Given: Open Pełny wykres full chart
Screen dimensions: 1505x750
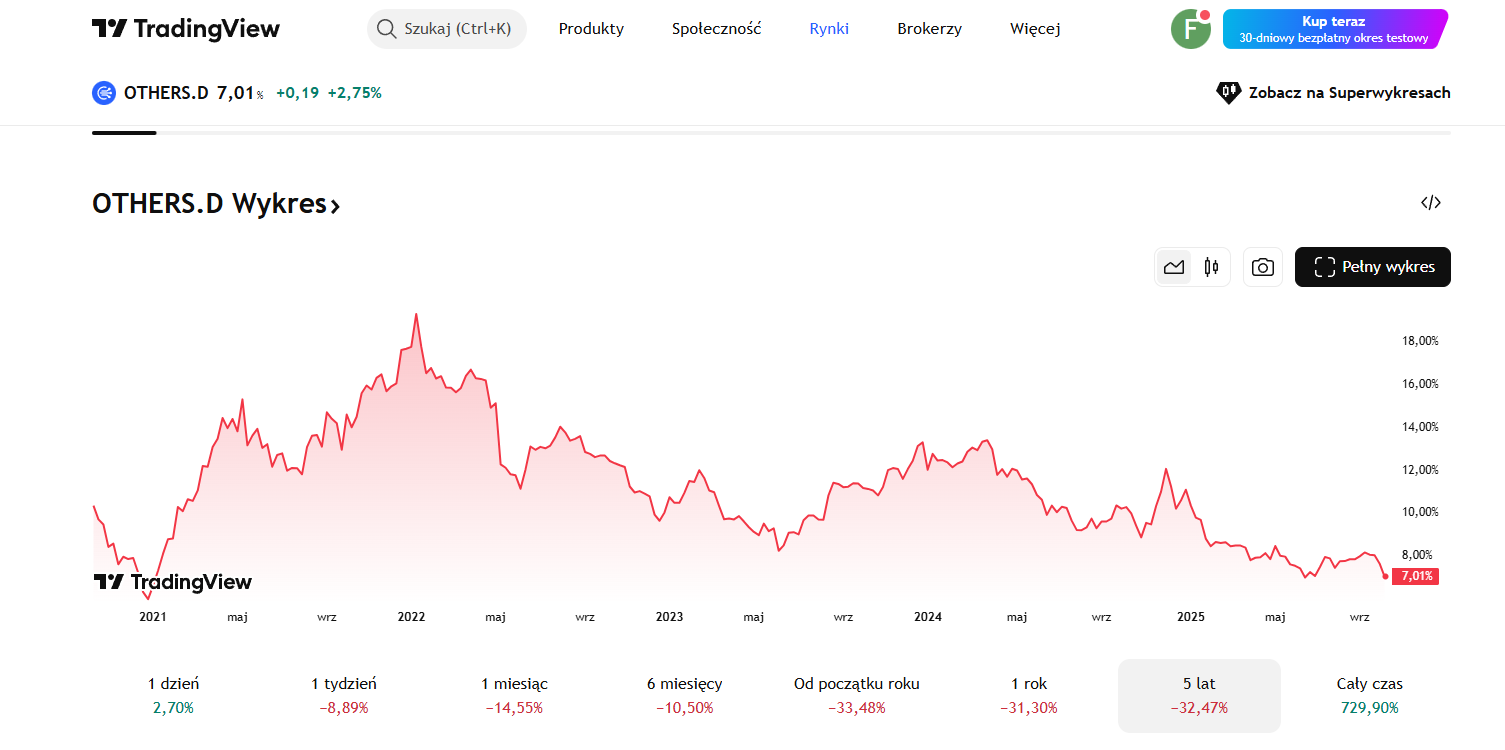Looking at the screenshot, I should [1372, 267].
